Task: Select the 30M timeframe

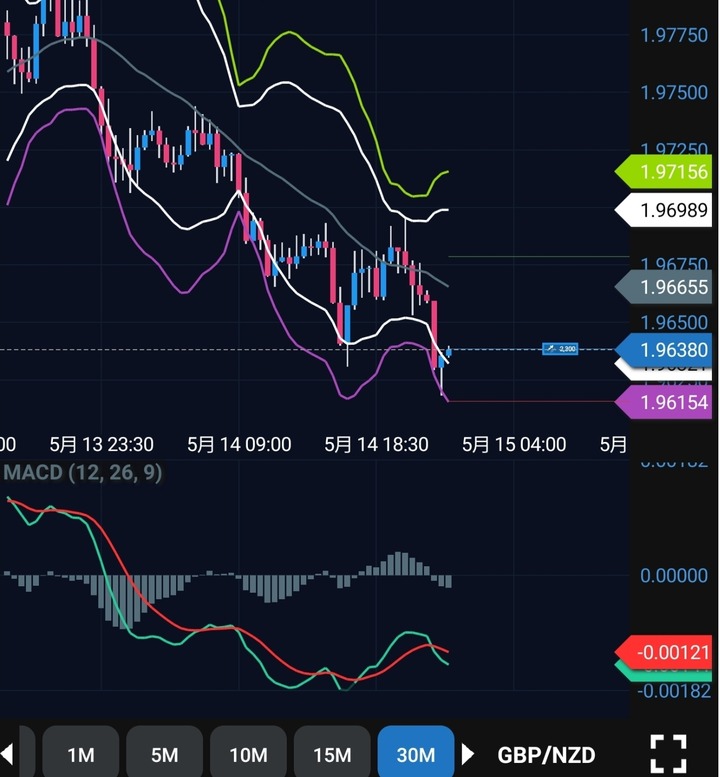Action: pos(416,754)
